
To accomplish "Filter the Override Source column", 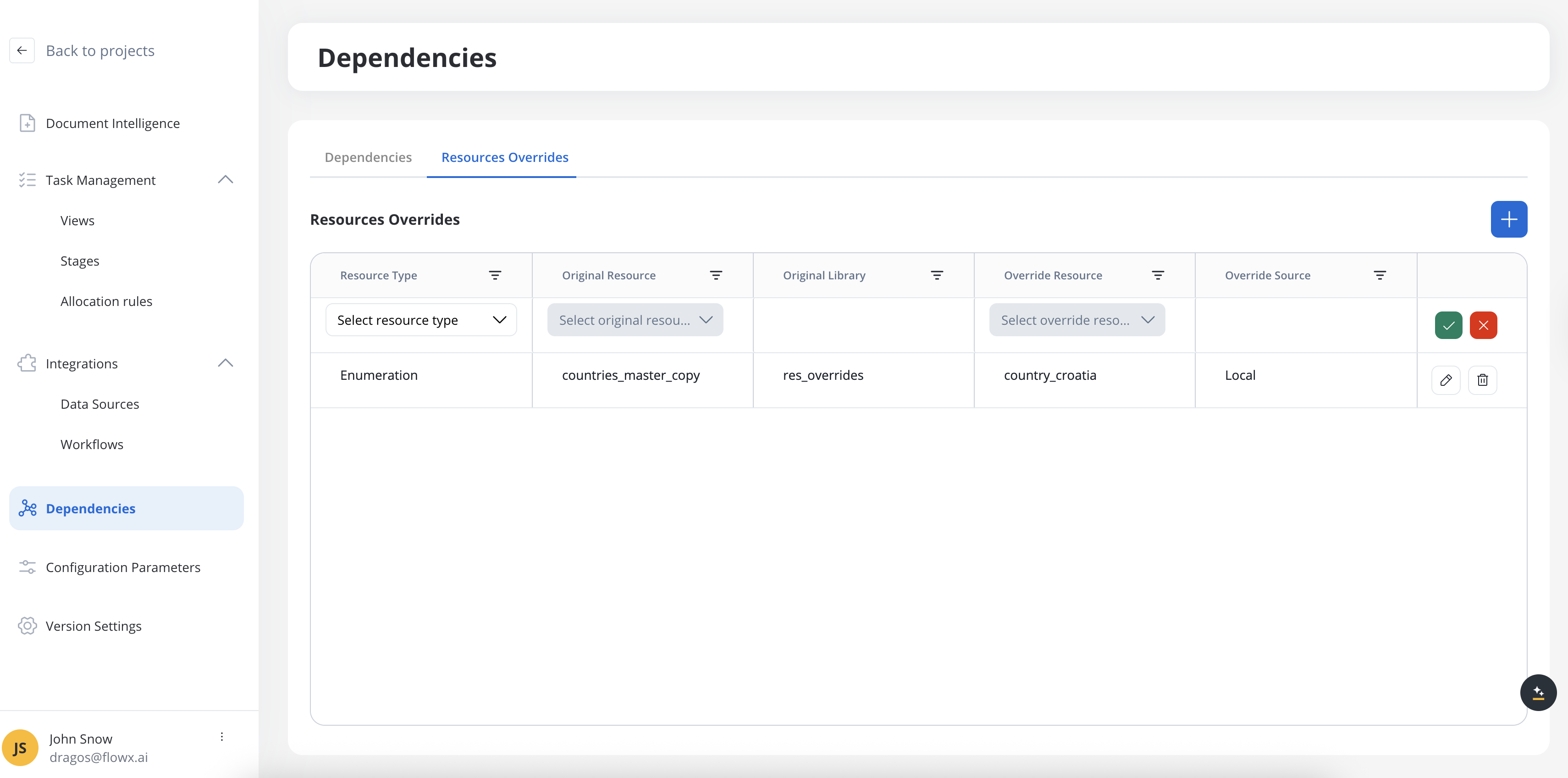I will [1379, 275].
